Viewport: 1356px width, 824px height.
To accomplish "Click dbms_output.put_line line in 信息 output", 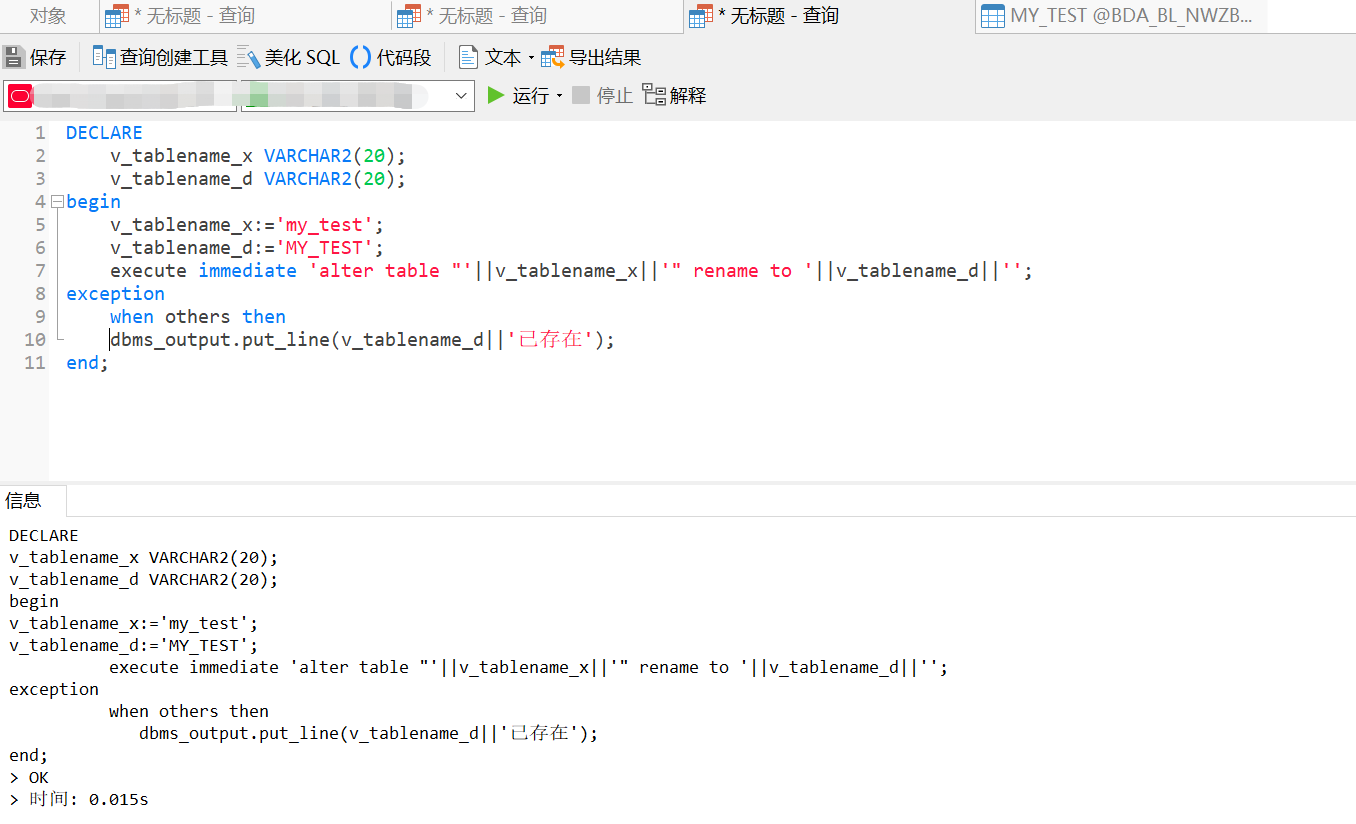I will pyautogui.click(x=368, y=734).
